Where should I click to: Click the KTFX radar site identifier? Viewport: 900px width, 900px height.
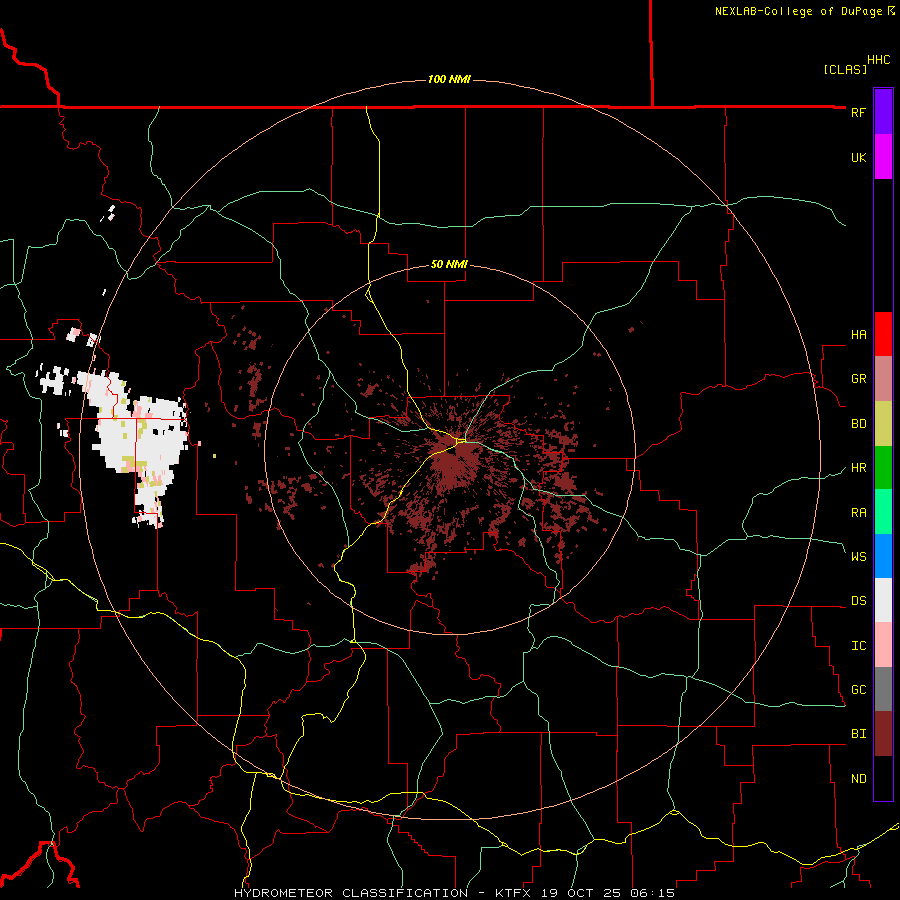coord(515,893)
